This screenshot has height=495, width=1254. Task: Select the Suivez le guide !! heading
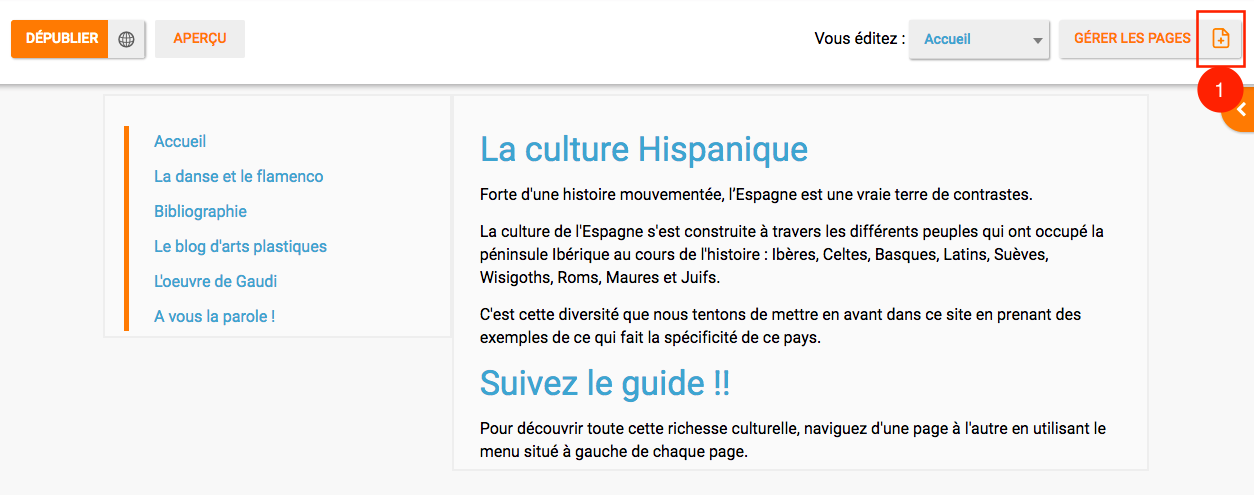pos(604,384)
